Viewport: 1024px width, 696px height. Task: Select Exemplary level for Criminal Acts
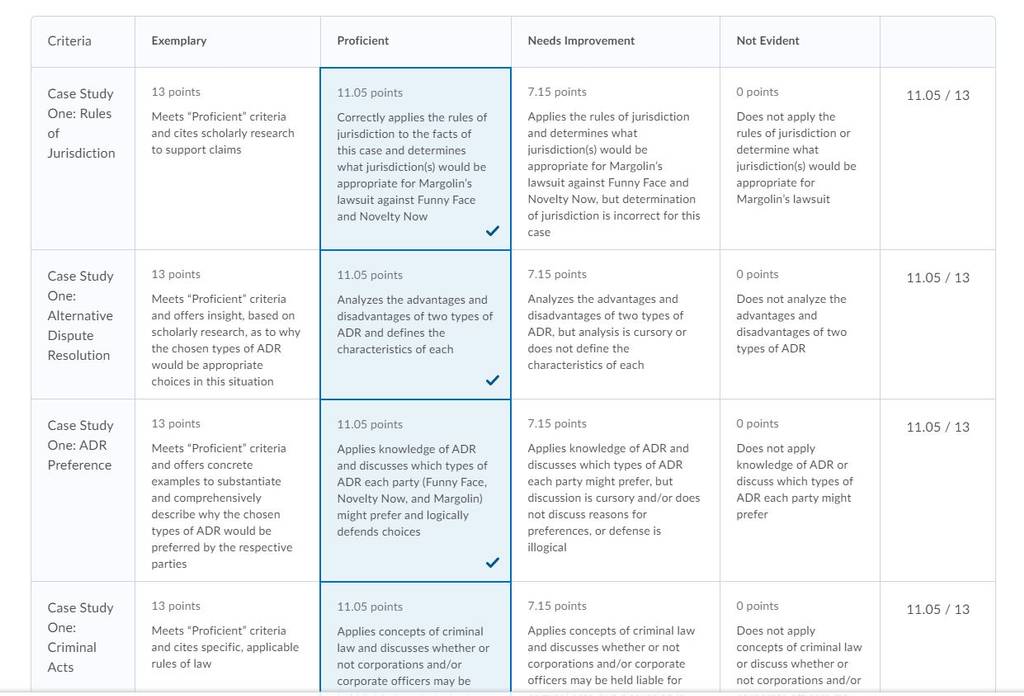227,637
